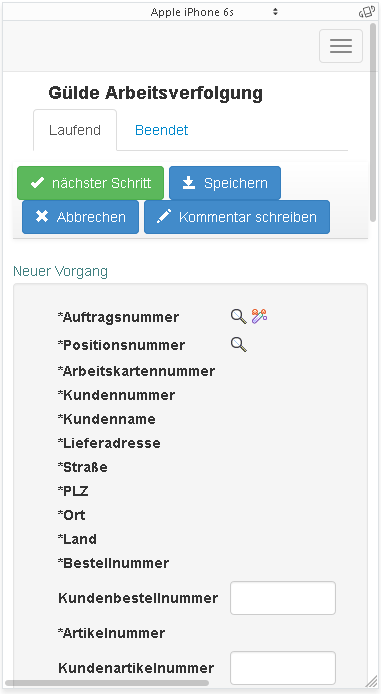Click the resize grip in bottom-right corner
This screenshot has width=381, height=694.
(x=371, y=682)
